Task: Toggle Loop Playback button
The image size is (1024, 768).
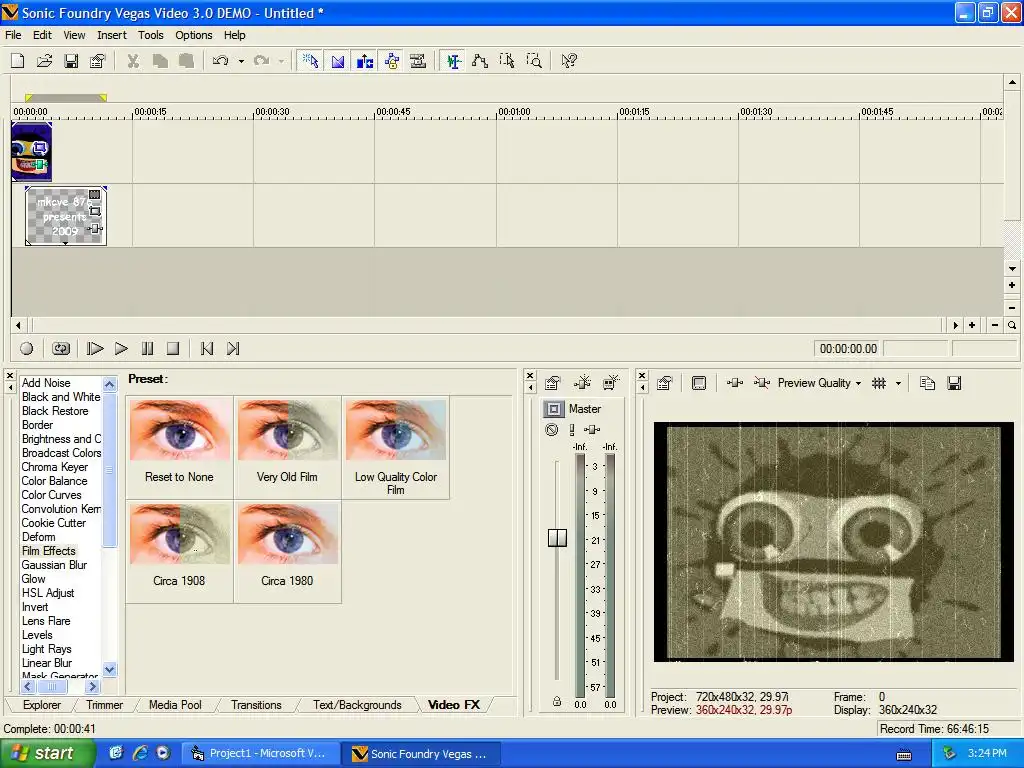Action: 61,349
